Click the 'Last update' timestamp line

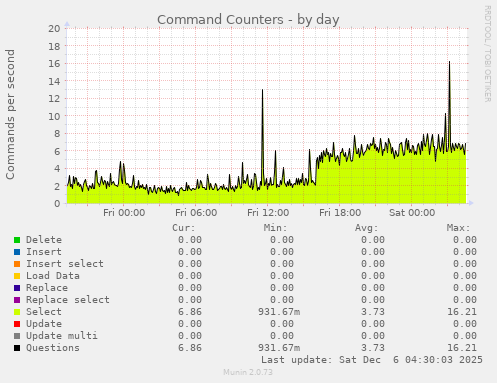coord(372,360)
